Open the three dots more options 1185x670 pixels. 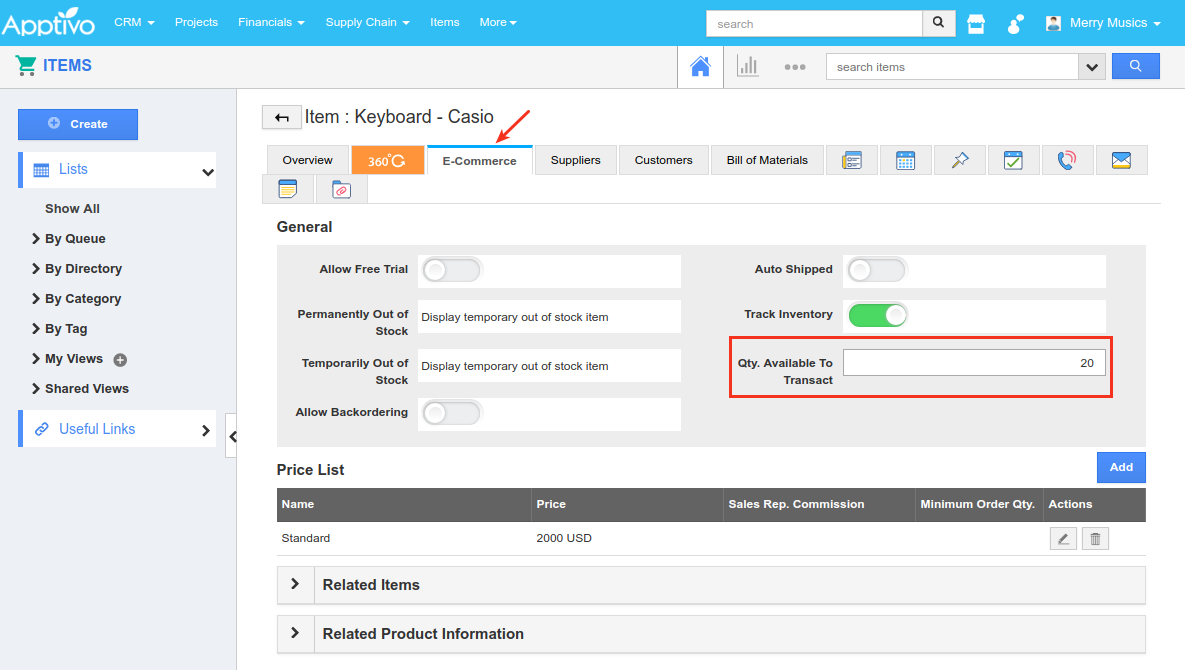794,66
